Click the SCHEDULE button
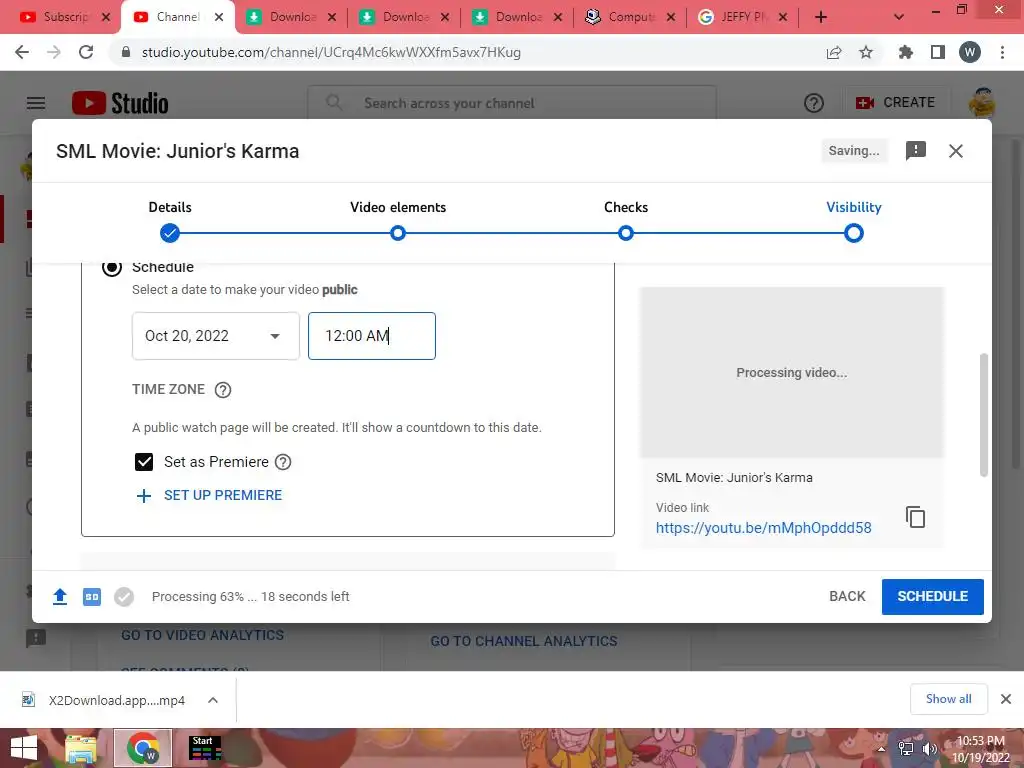The image size is (1024, 768). 932,596
